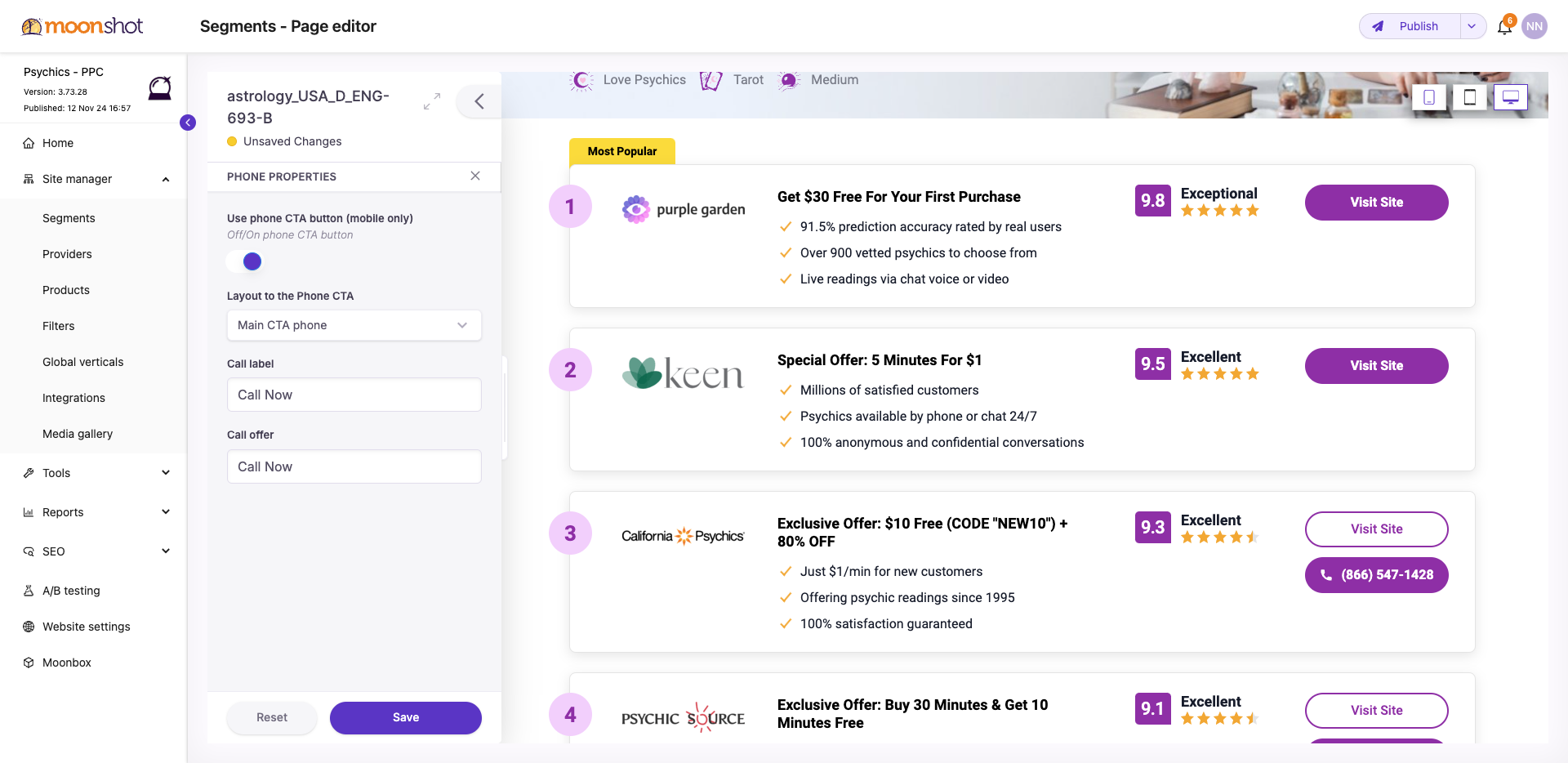Click the Love Psychics tab label

click(644, 80)
